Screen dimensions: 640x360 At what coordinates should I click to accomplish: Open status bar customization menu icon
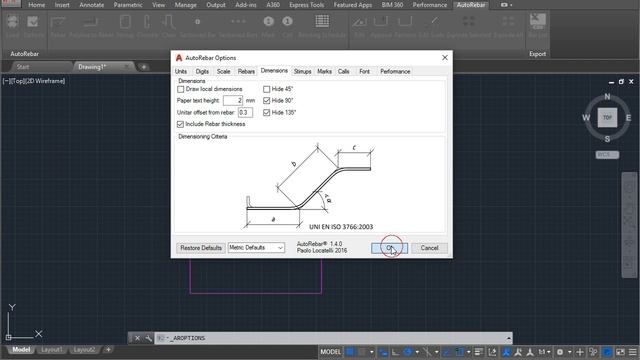click(633, 352)
